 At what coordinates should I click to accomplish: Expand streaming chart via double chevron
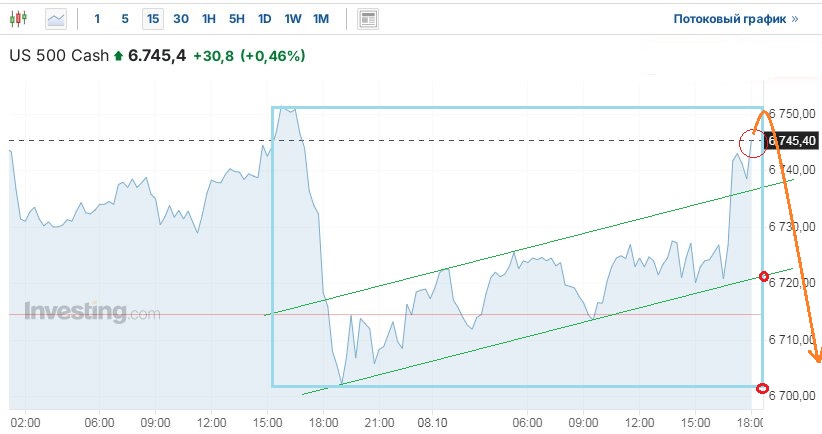[x=795, y=19]
